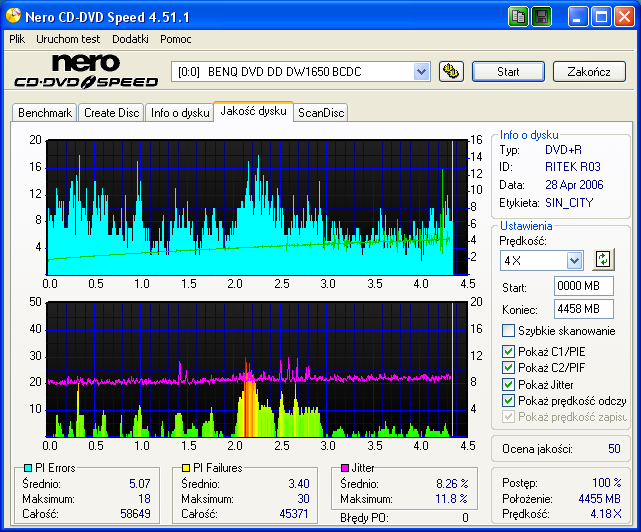Click the Błędy PO value 0
The width and height of the screenshot is (641, 532).
[x=465, y=518]
